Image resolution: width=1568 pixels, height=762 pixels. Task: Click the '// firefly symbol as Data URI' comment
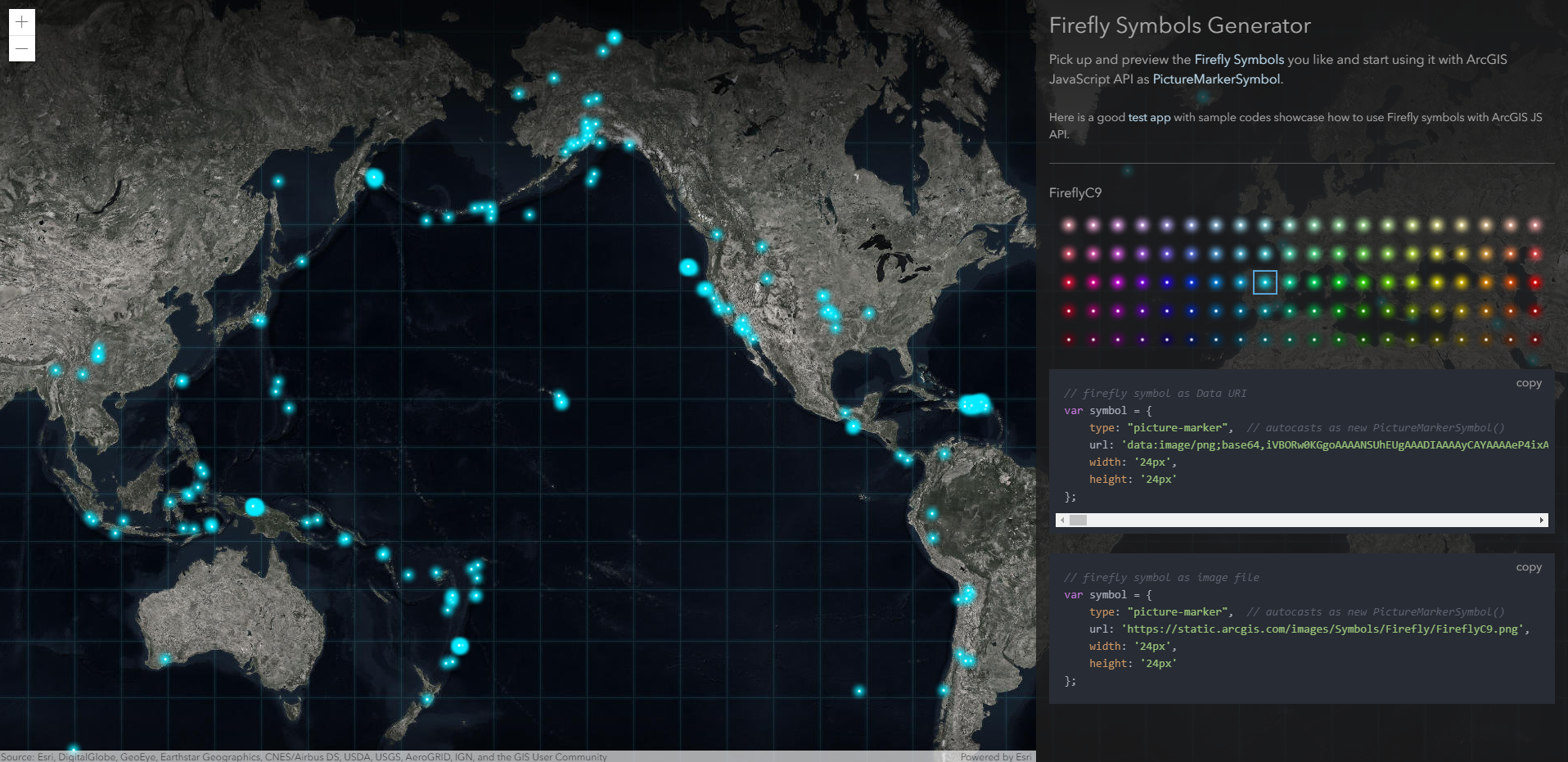[1155, 394]
